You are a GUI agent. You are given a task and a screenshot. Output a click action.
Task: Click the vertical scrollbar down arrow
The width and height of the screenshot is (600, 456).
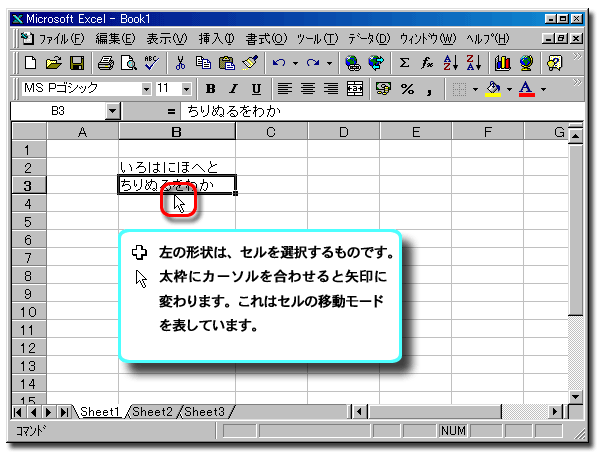(575, 397)
